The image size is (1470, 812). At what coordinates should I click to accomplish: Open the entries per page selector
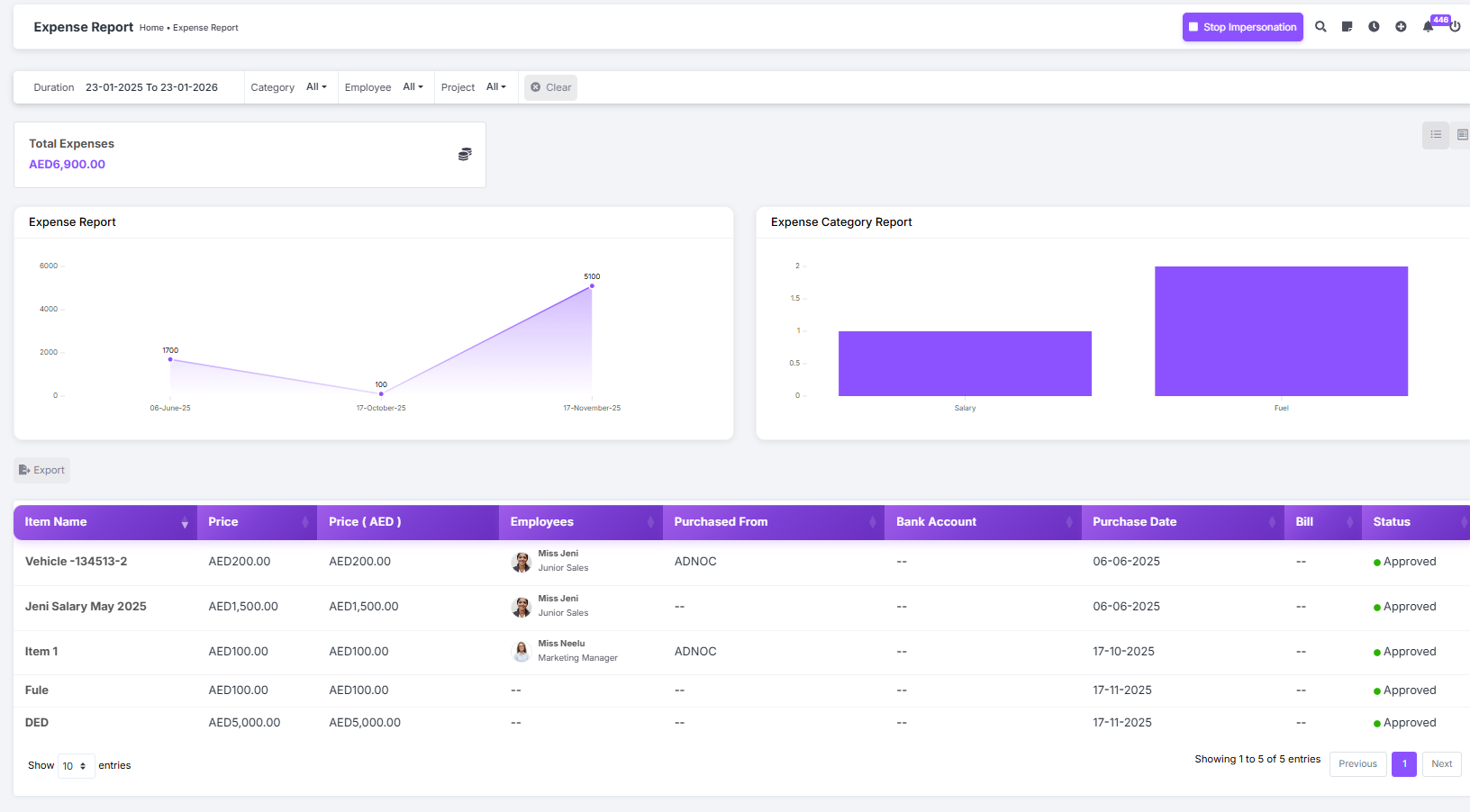click(x=76, y=766)
